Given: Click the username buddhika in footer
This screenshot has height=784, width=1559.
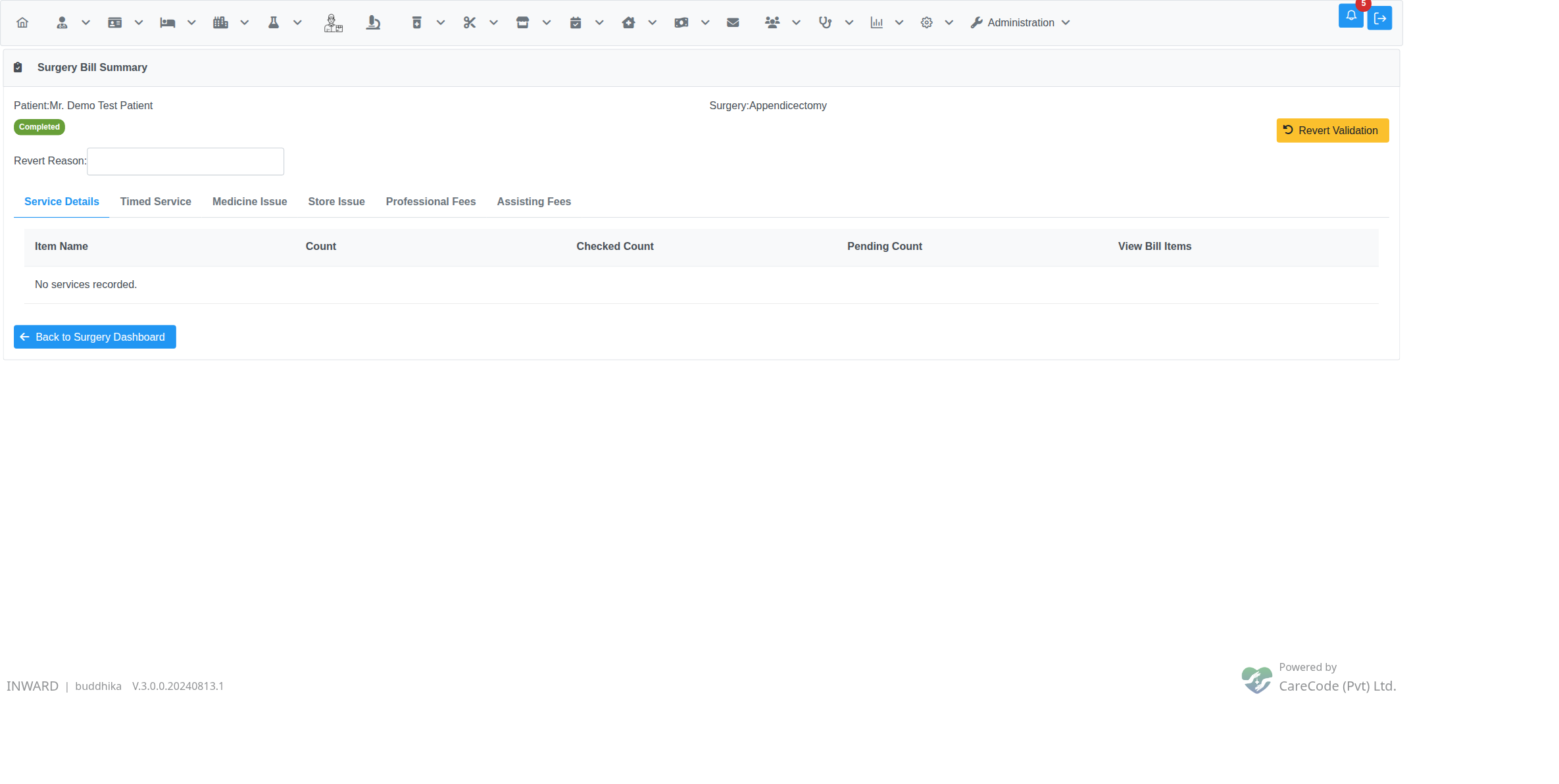Looking at the screenshot, I should coord(98,686).
